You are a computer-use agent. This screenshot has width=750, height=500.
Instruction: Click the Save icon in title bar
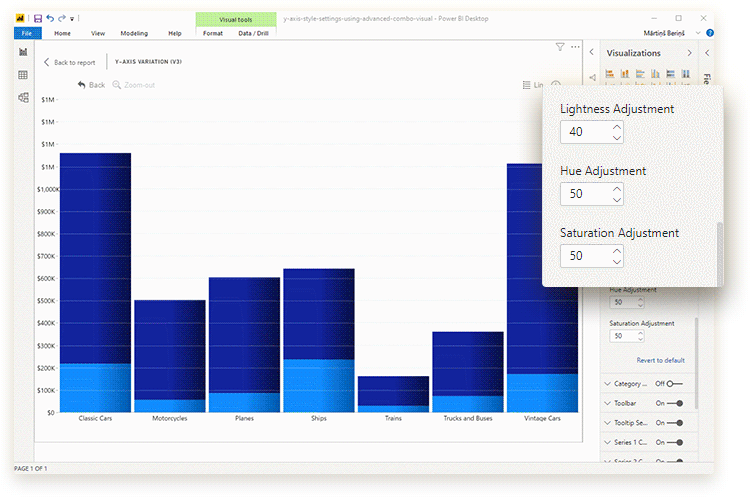pos(38,18)
